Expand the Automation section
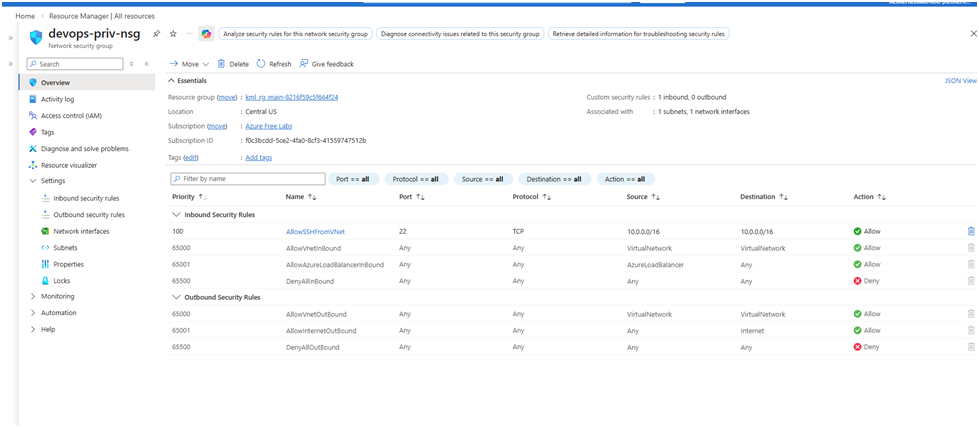Image resolution: width=979 pixels, height=427 pixels. 33,313
